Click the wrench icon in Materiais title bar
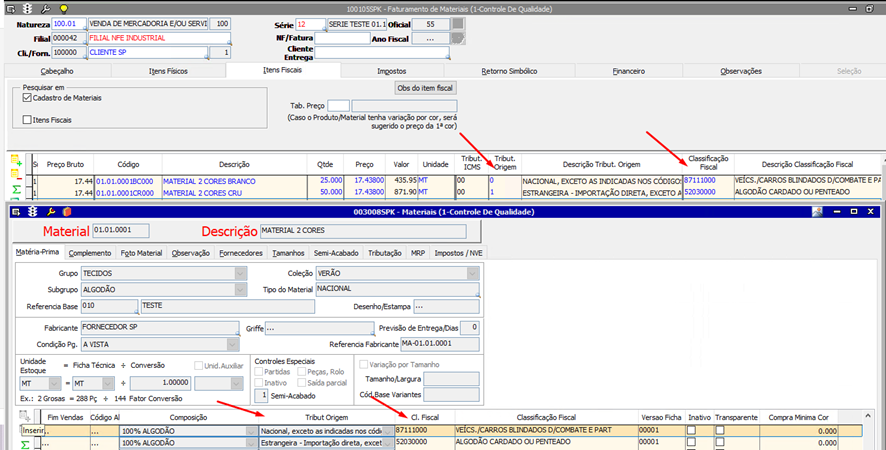This screenshot has height=450, width=886. click(50, 212)
